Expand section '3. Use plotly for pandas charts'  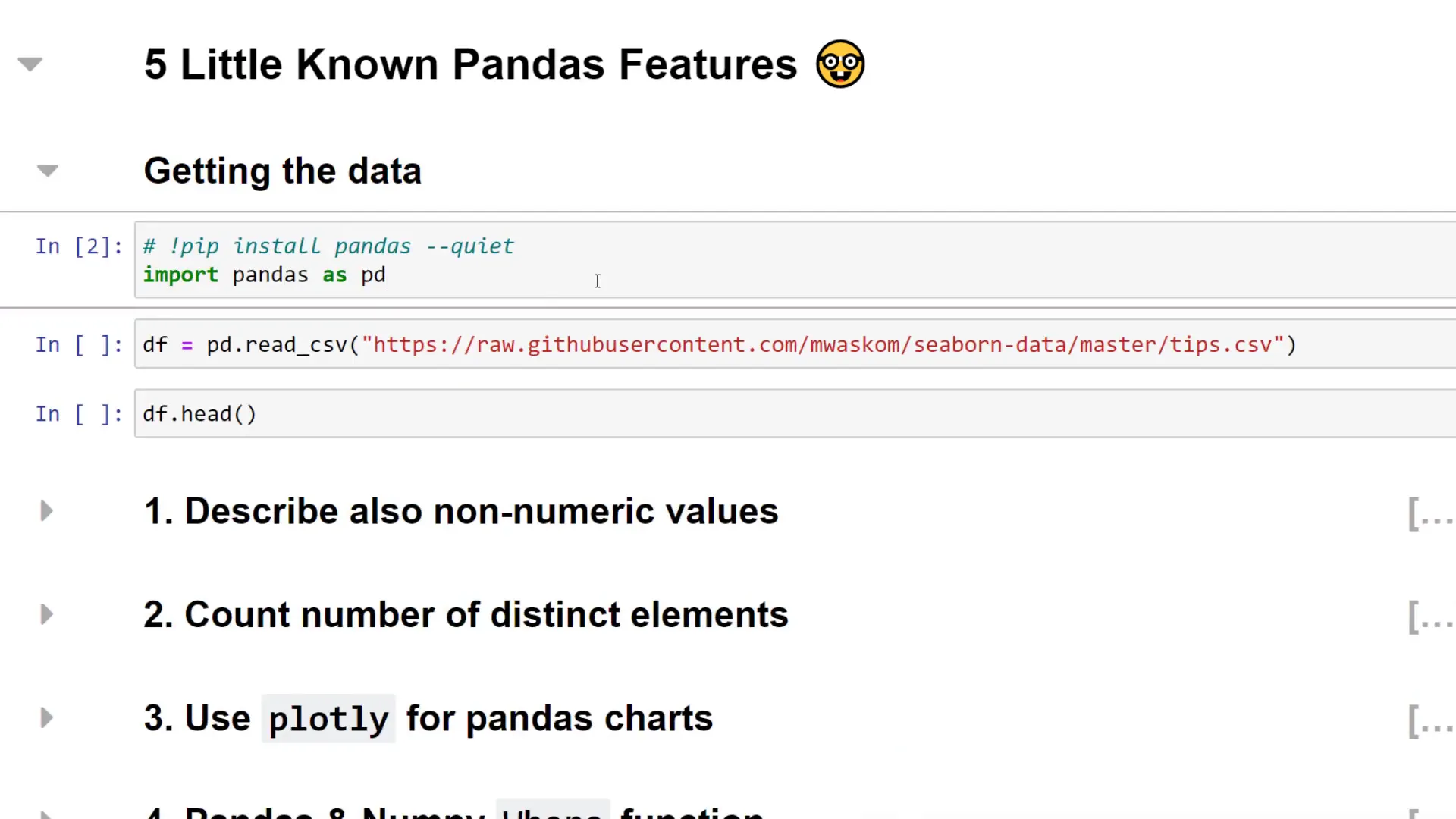click(45, 718)
